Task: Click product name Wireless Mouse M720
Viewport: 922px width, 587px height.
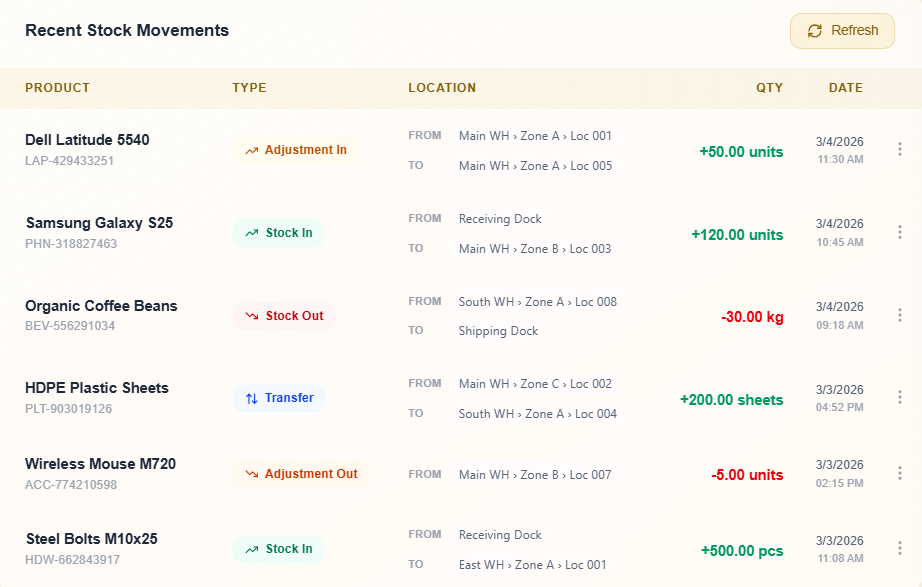Action: click(x=101, y=464)
